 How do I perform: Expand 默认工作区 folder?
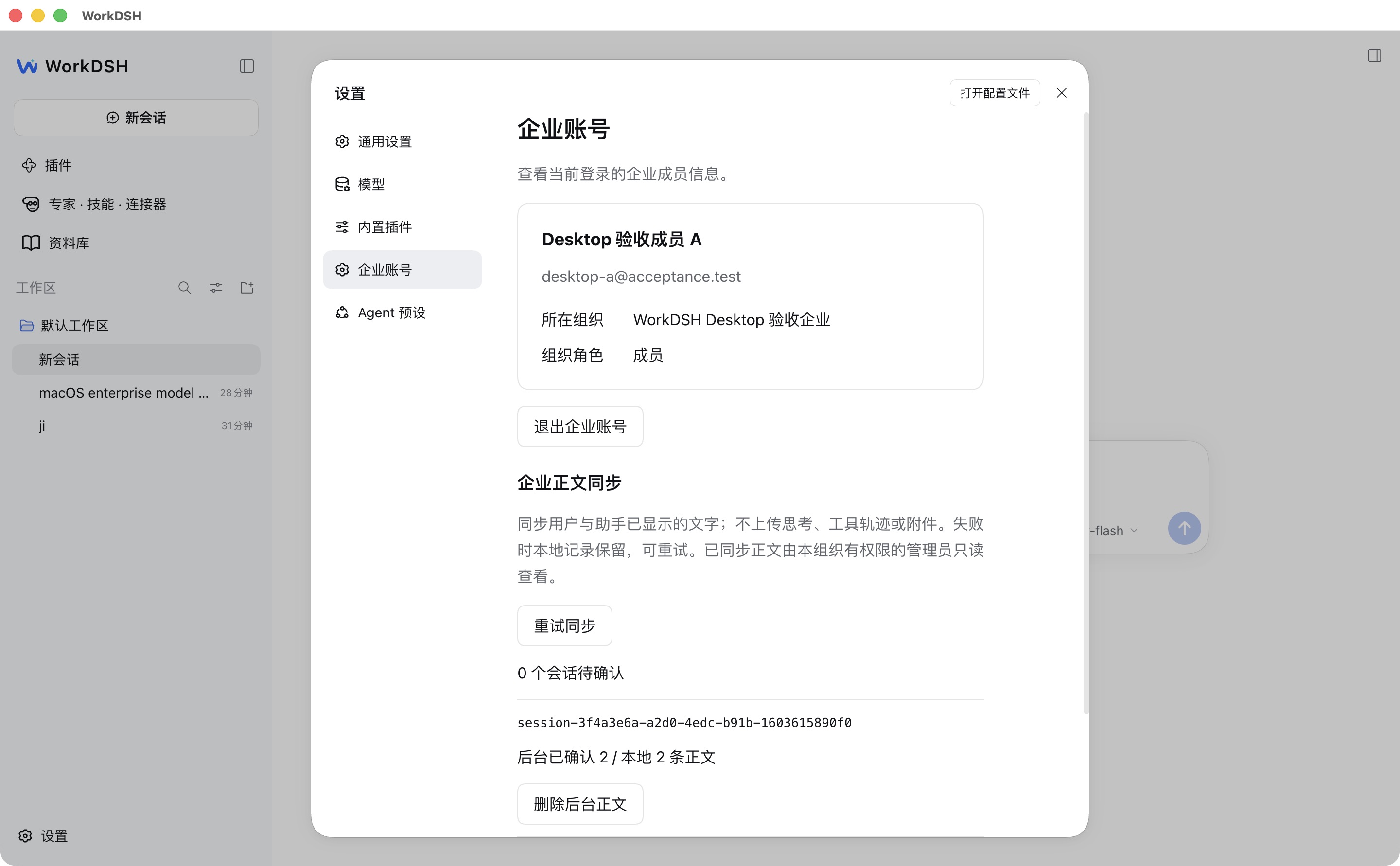(136, 325)
